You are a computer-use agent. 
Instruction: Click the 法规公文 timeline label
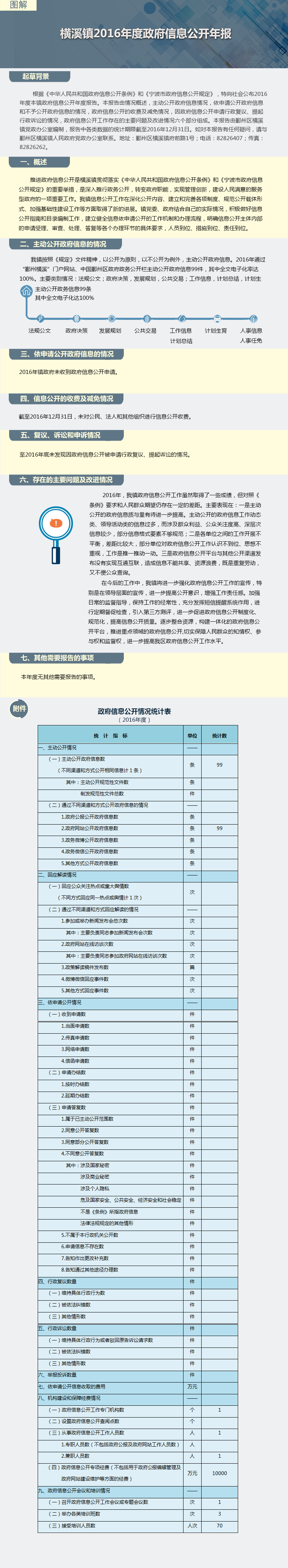[40, 331]
